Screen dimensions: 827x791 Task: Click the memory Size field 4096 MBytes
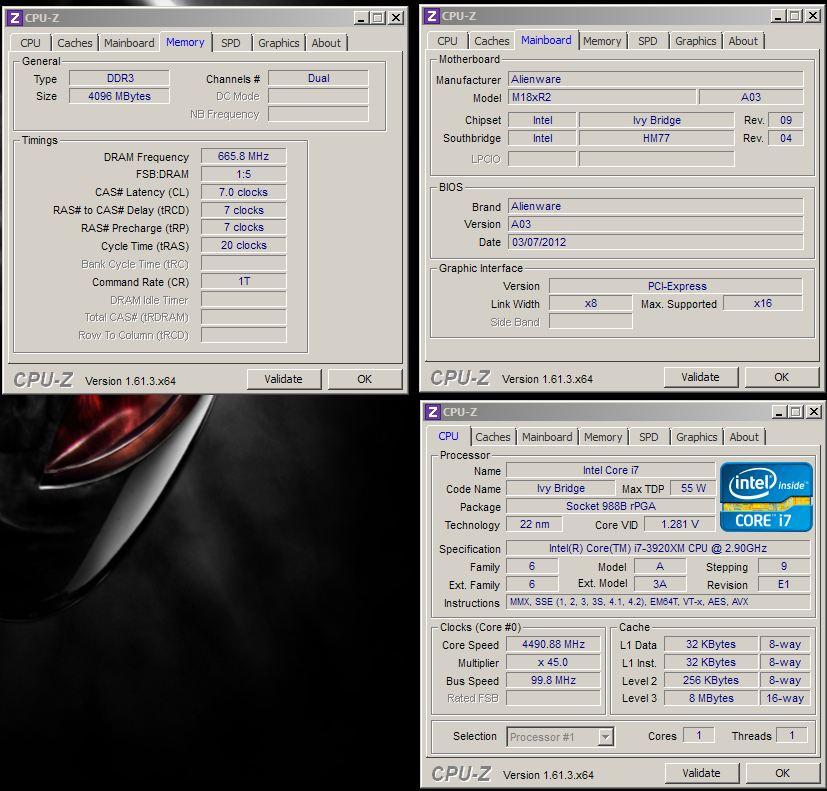tap(119, 96)
